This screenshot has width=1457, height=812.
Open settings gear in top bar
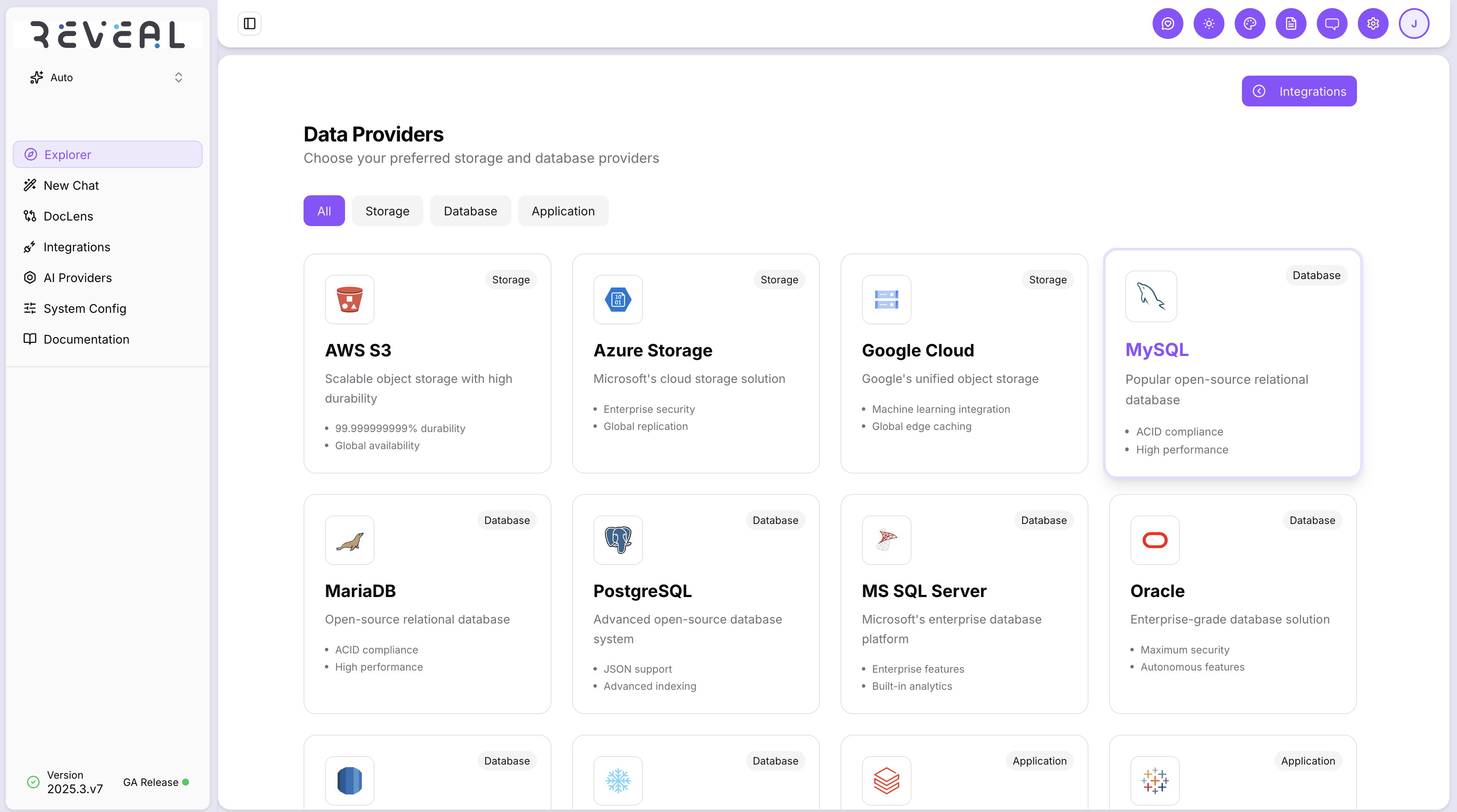coord(1373,24)
